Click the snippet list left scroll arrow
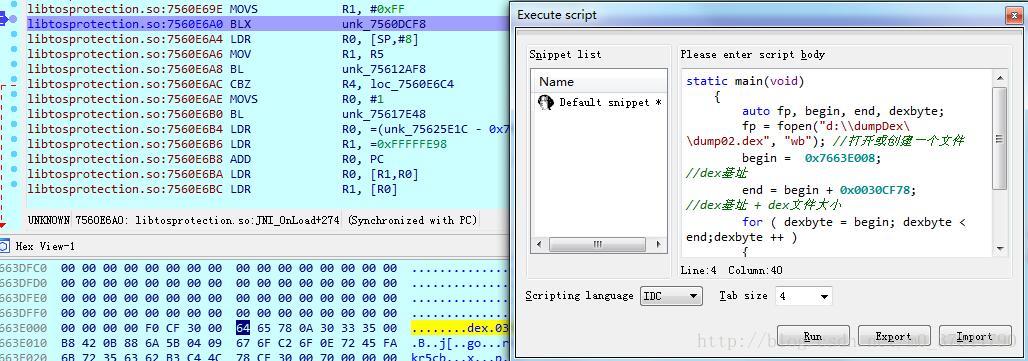Screen dimensions: 1028x361 (x=540, y=244)
